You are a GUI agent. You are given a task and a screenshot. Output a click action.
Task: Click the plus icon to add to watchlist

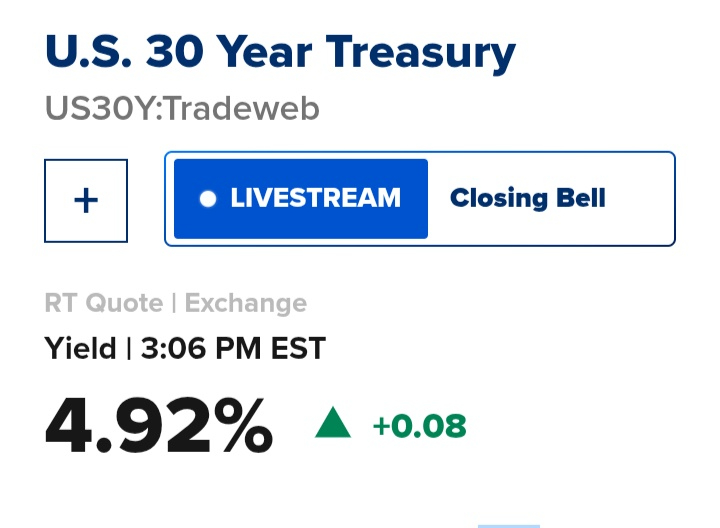tap(86, 200)
